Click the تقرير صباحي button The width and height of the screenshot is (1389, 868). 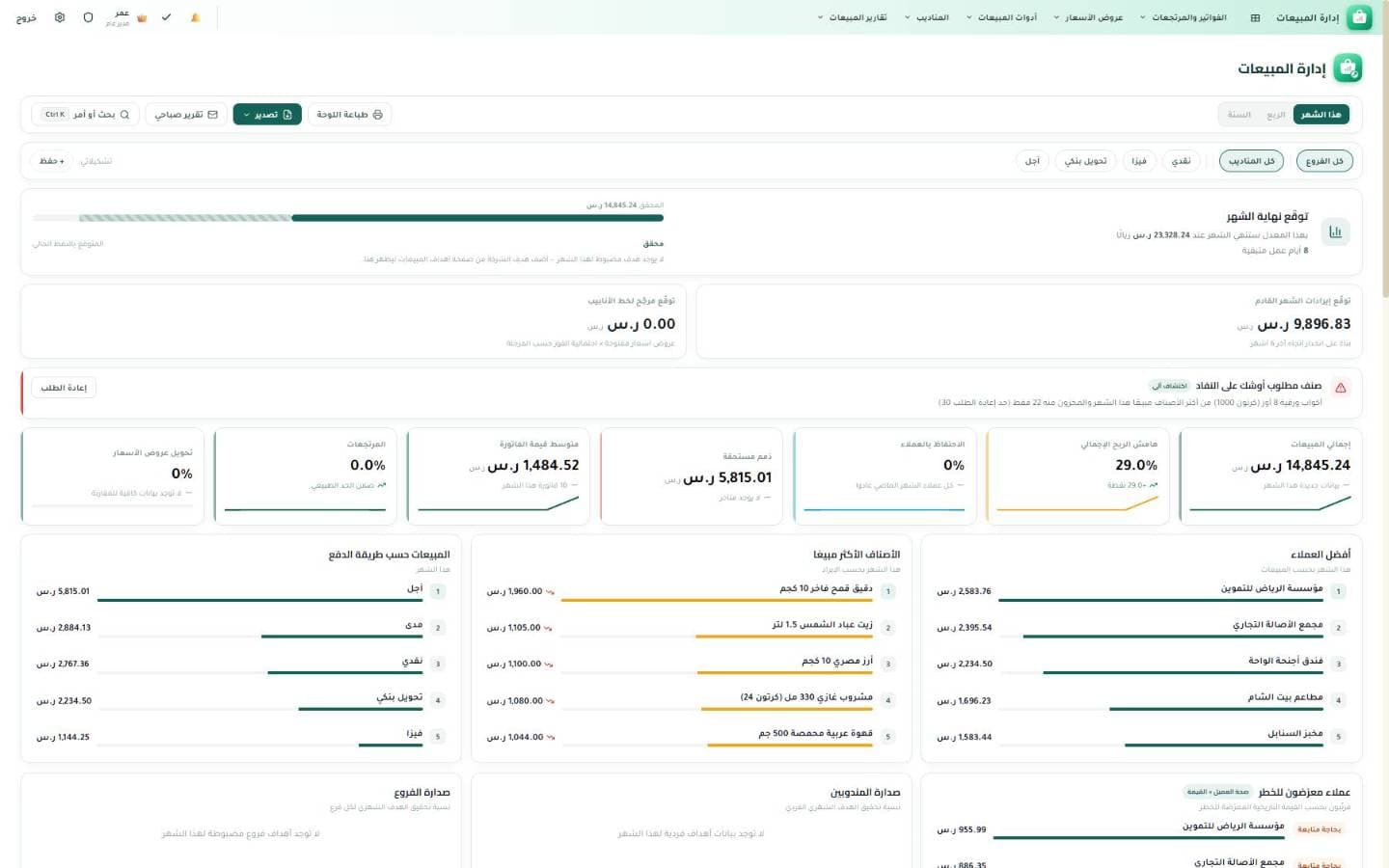click(x=186, y=115)
